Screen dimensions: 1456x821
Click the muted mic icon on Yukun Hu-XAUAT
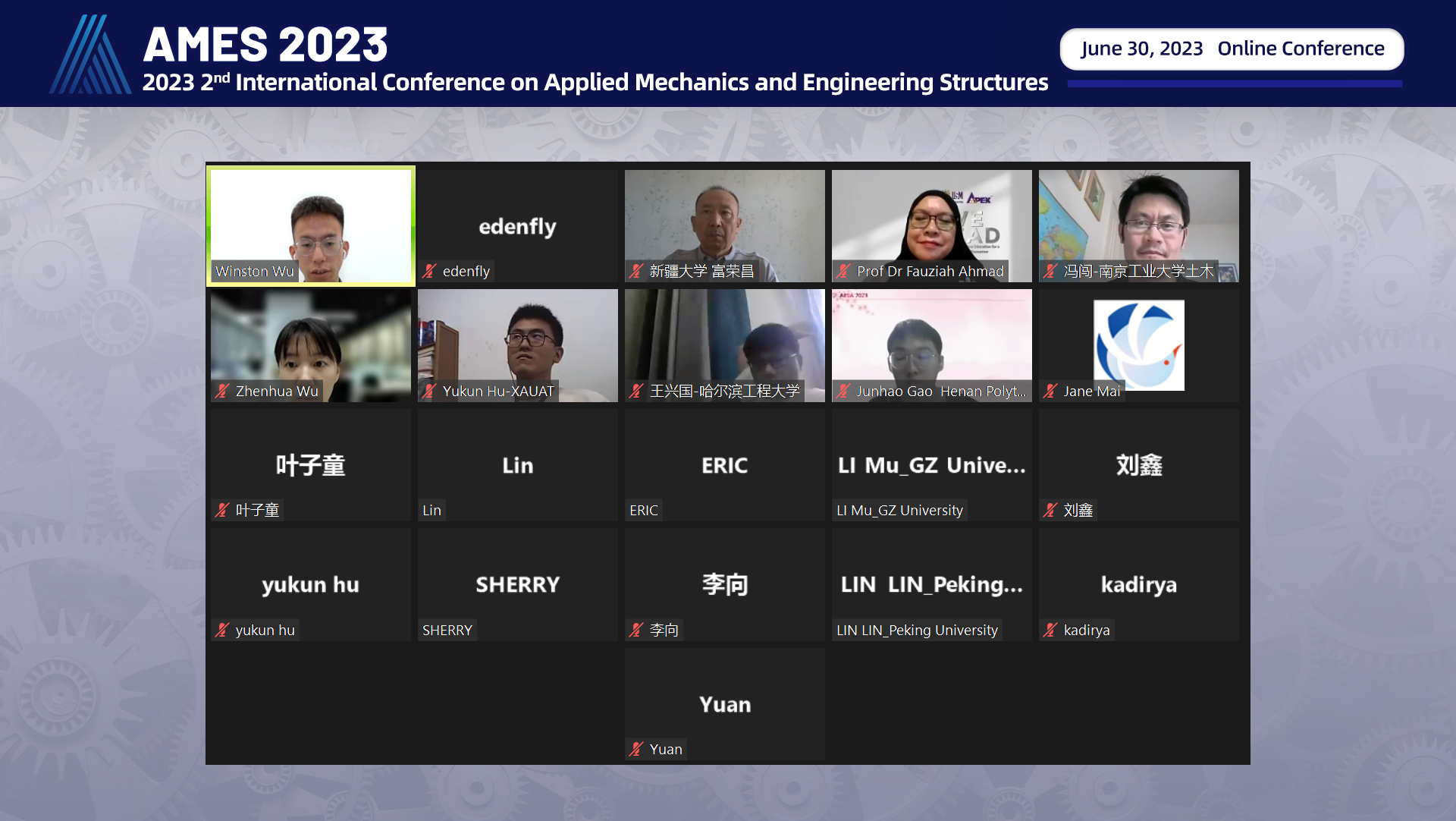point(430,391)
